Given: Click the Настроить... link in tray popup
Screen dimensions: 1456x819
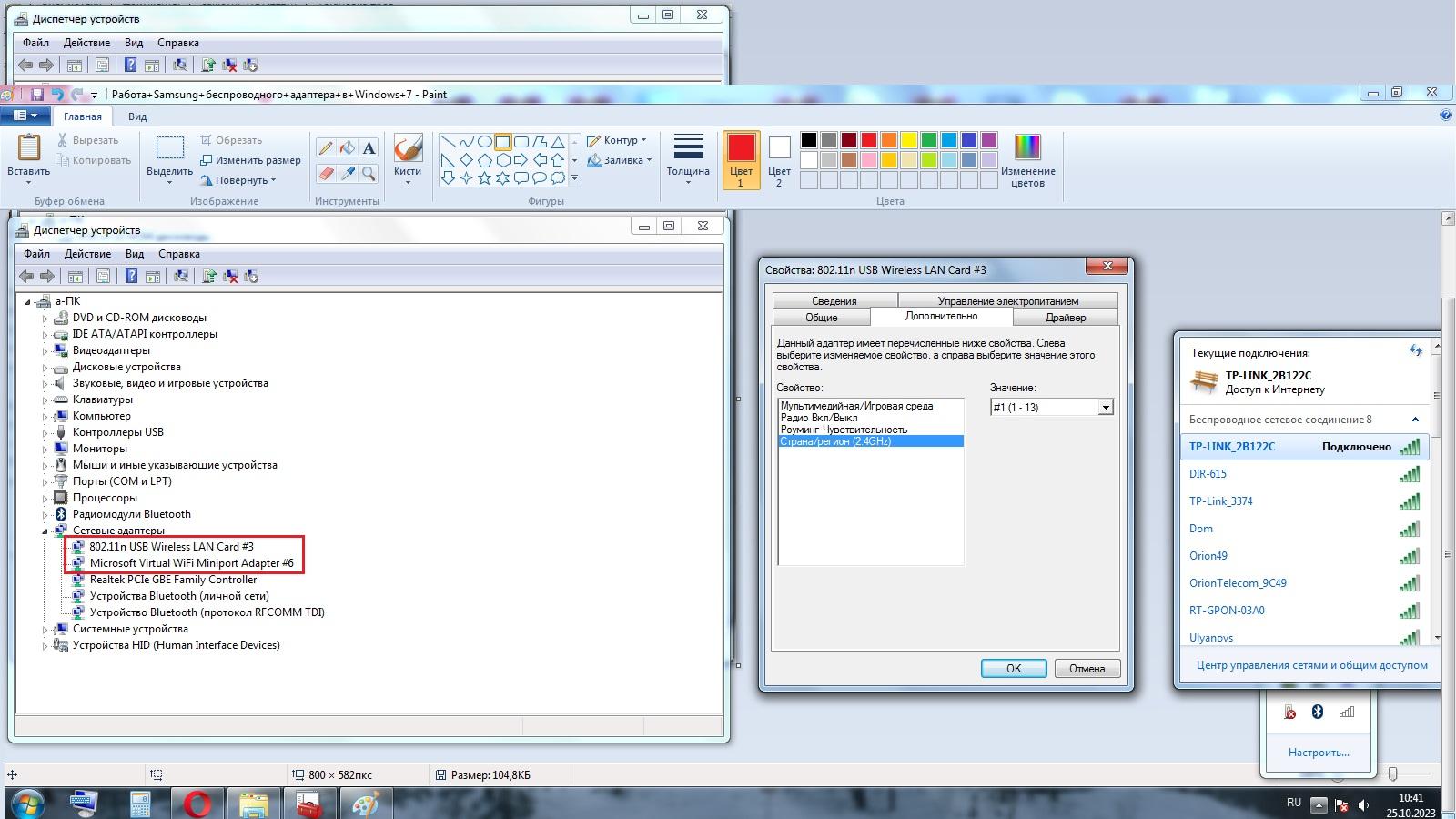Looking at the screenshot, I should coord(1319,753).
